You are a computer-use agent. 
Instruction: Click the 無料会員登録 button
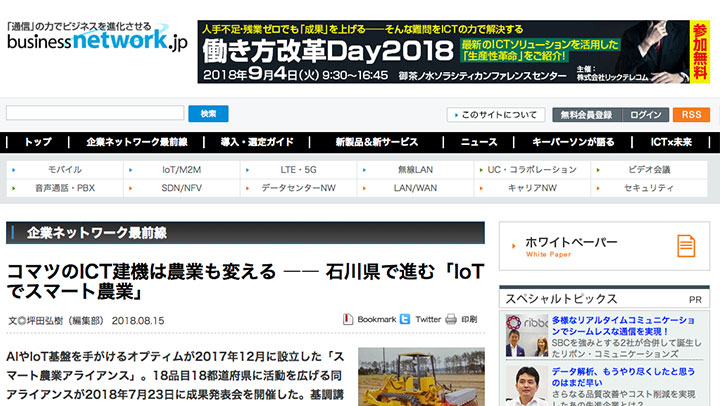[587, 115]
